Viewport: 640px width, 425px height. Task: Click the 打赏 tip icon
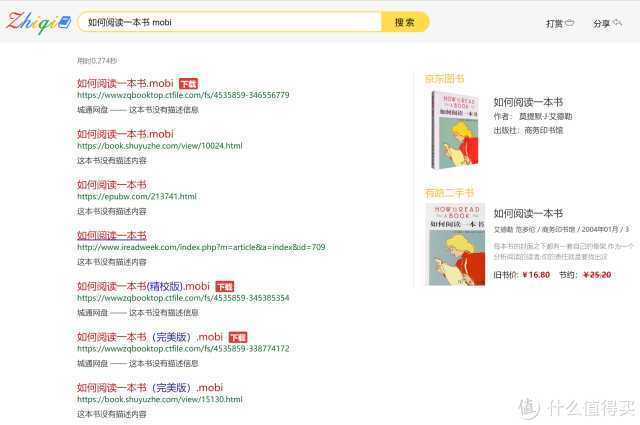pos(569,23)
